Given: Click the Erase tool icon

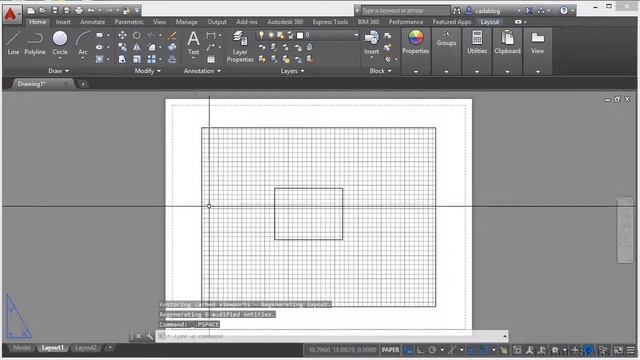Looking at the screenshot, I should pos(172,36).
